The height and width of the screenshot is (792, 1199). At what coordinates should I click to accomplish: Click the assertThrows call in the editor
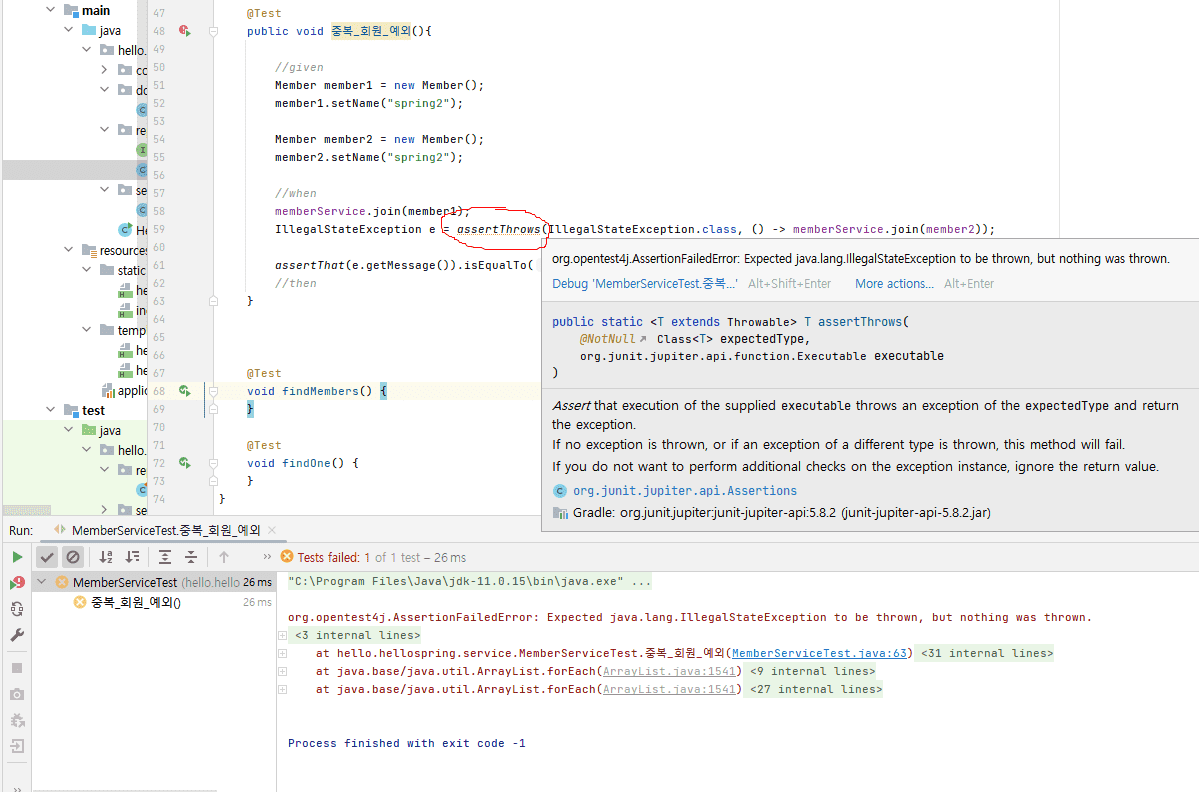(x=499, y=229)
